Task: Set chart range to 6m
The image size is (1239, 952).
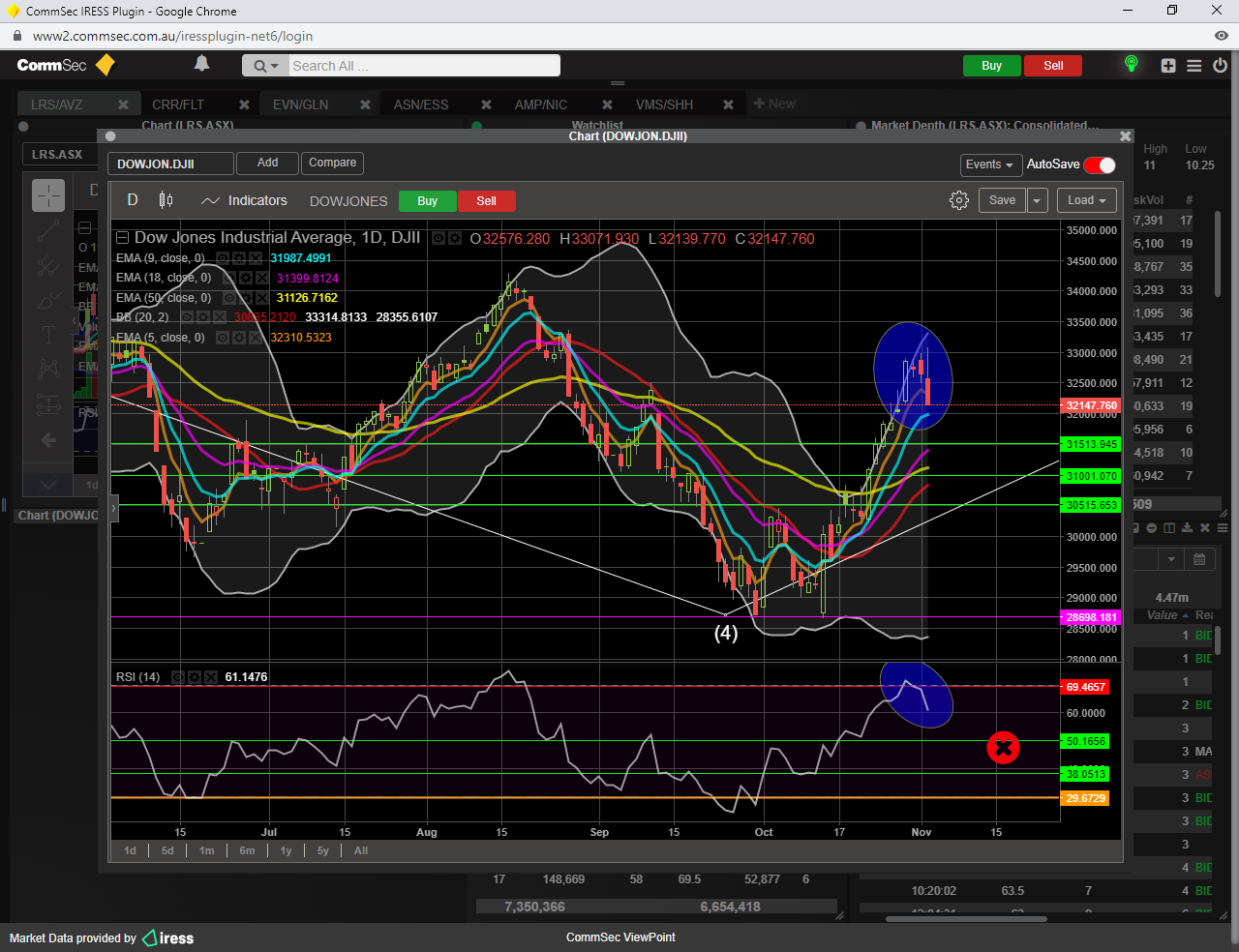Action: point(247,850)
